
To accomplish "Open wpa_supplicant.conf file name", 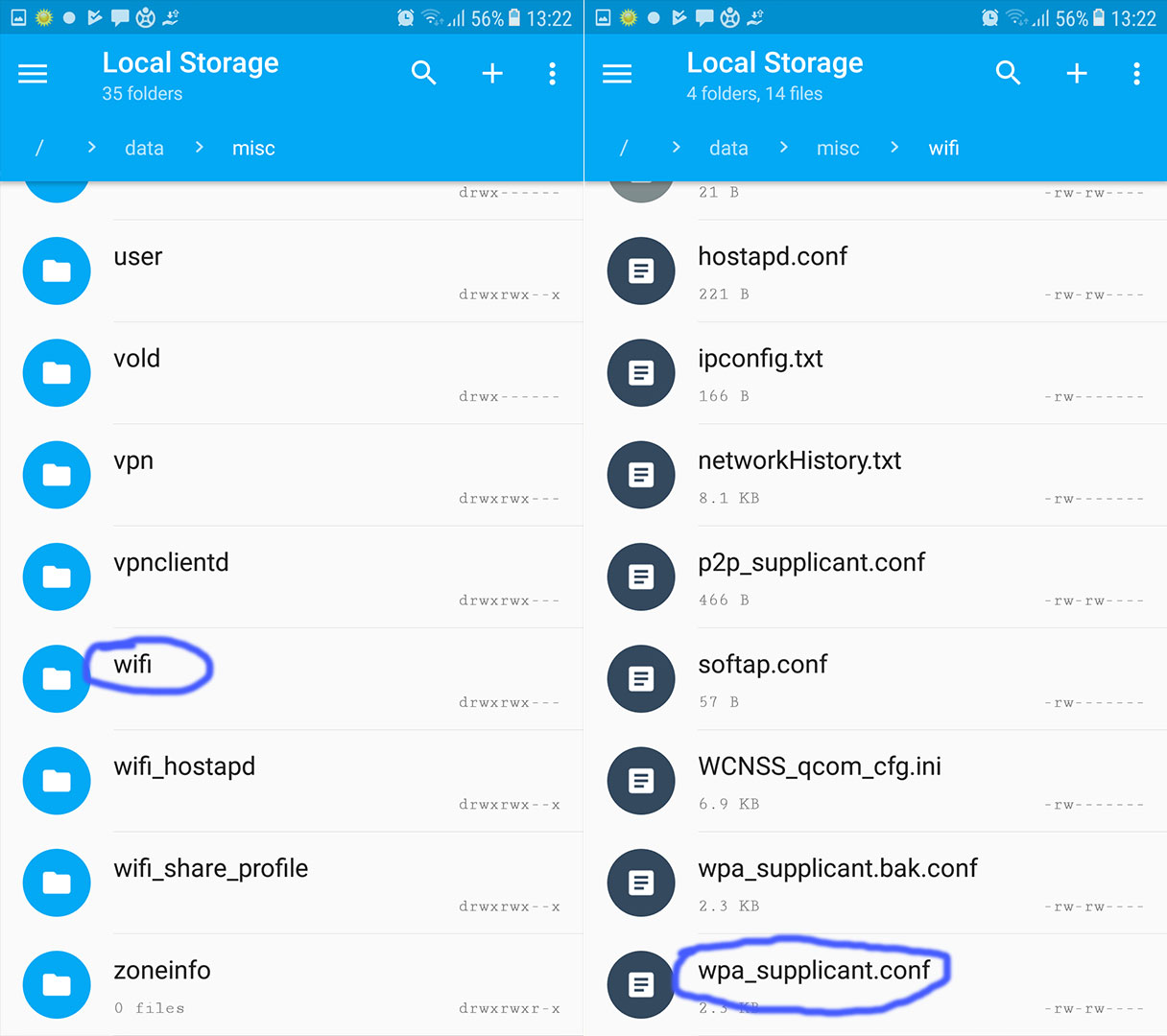I will (814, 971).
